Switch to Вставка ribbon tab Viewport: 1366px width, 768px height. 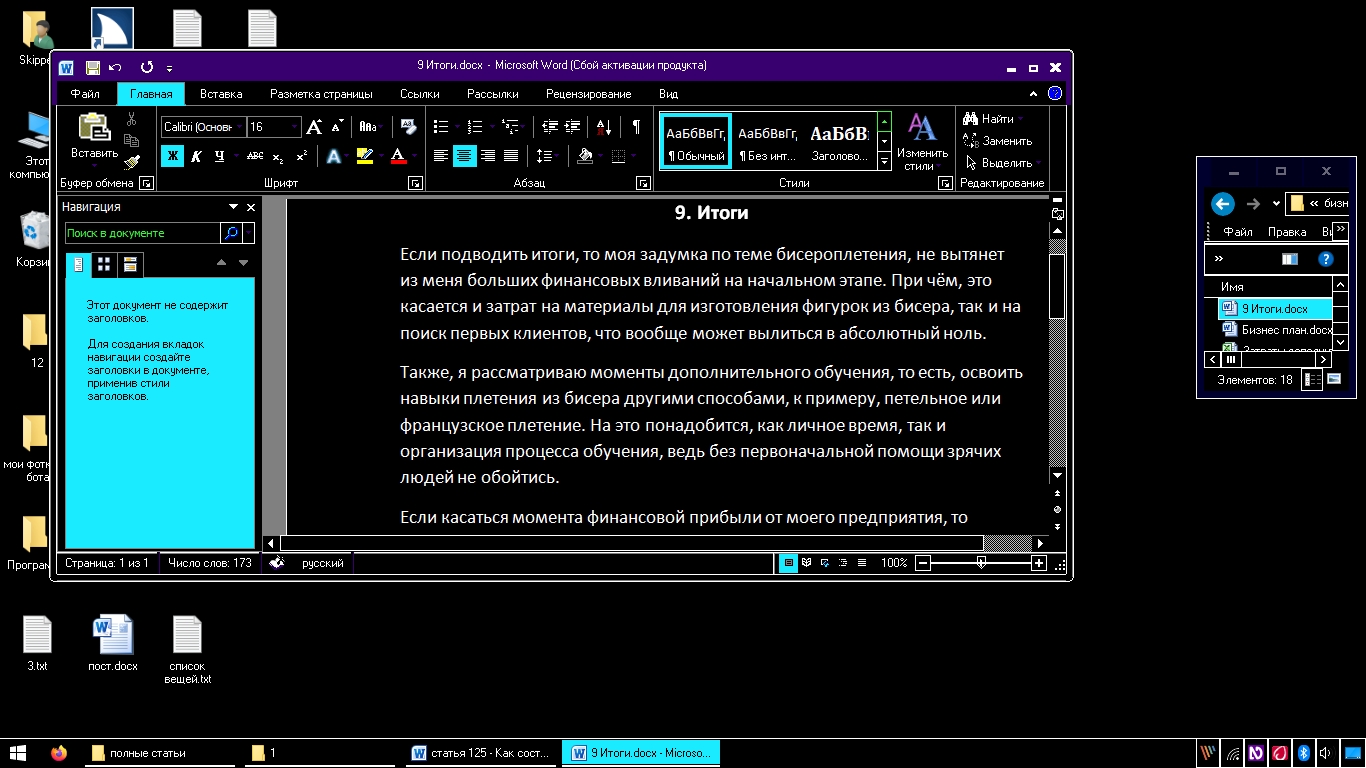221,94
